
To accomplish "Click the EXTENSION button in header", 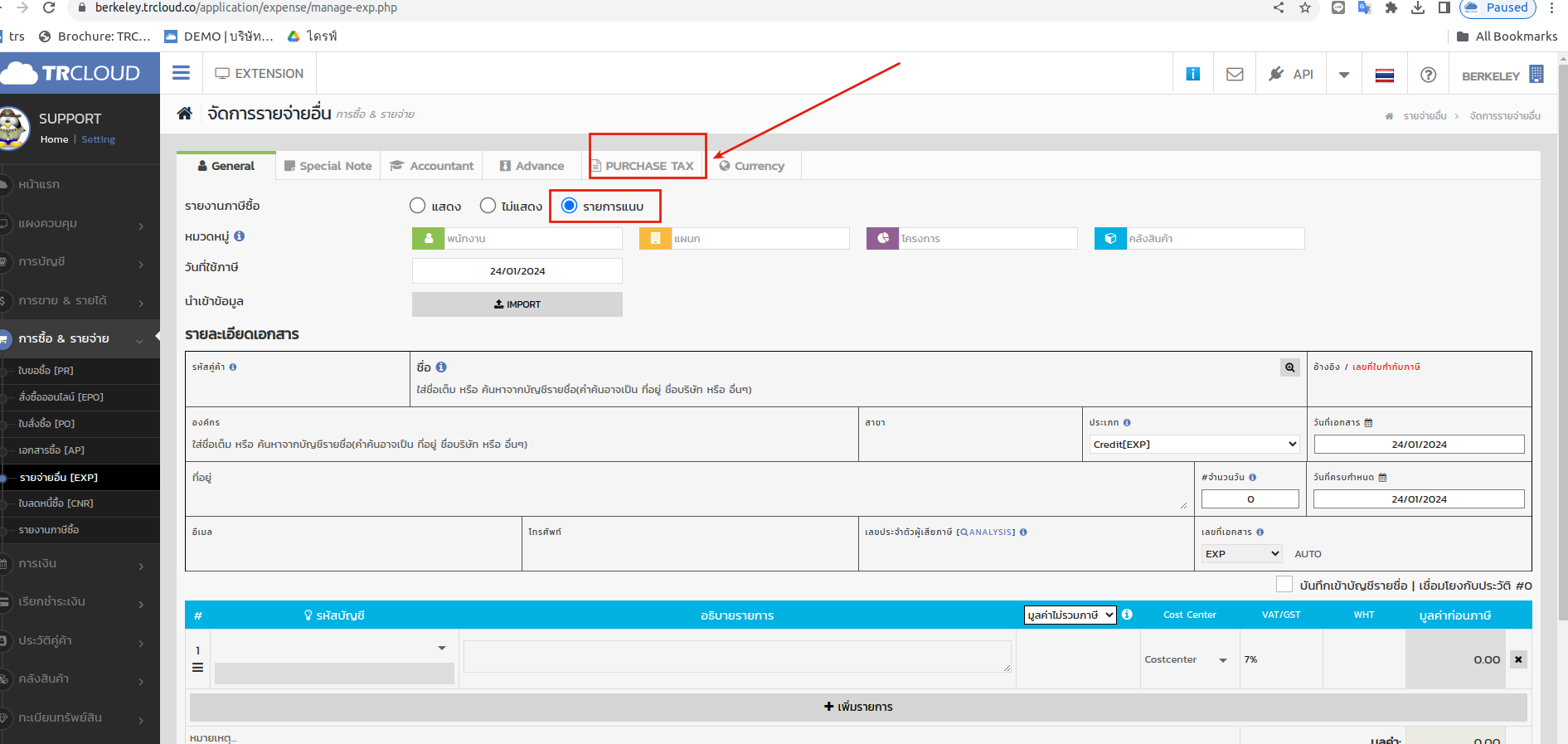I will click(260, 73).
